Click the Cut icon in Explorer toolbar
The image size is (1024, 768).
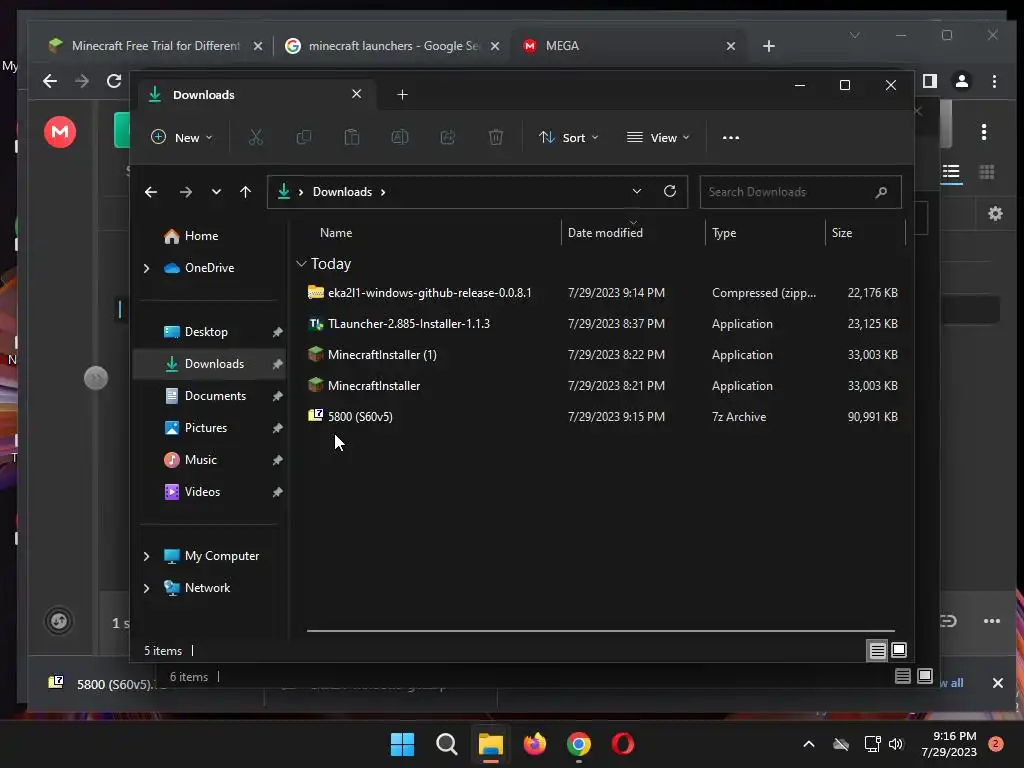tap(255, 137)
